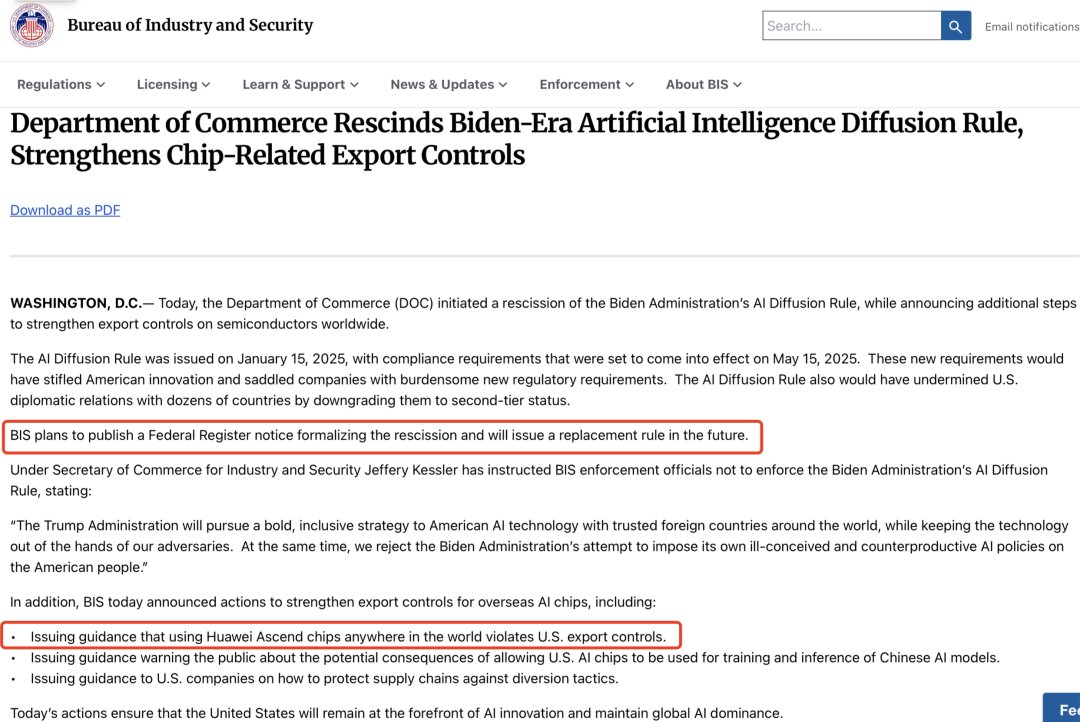Image resolution: width=1080 pixels, height=722 pixels.
Task: Expand the Licensing dropdown menu
Action: coord(173,85)
